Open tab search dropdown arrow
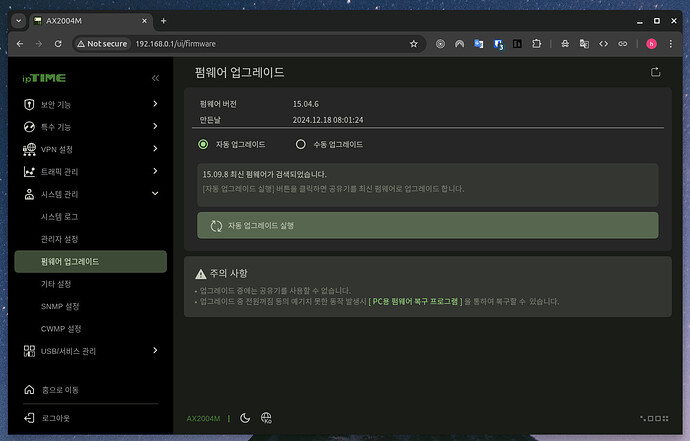This screenshot has height=441, width=690. (x=19, y=21)
